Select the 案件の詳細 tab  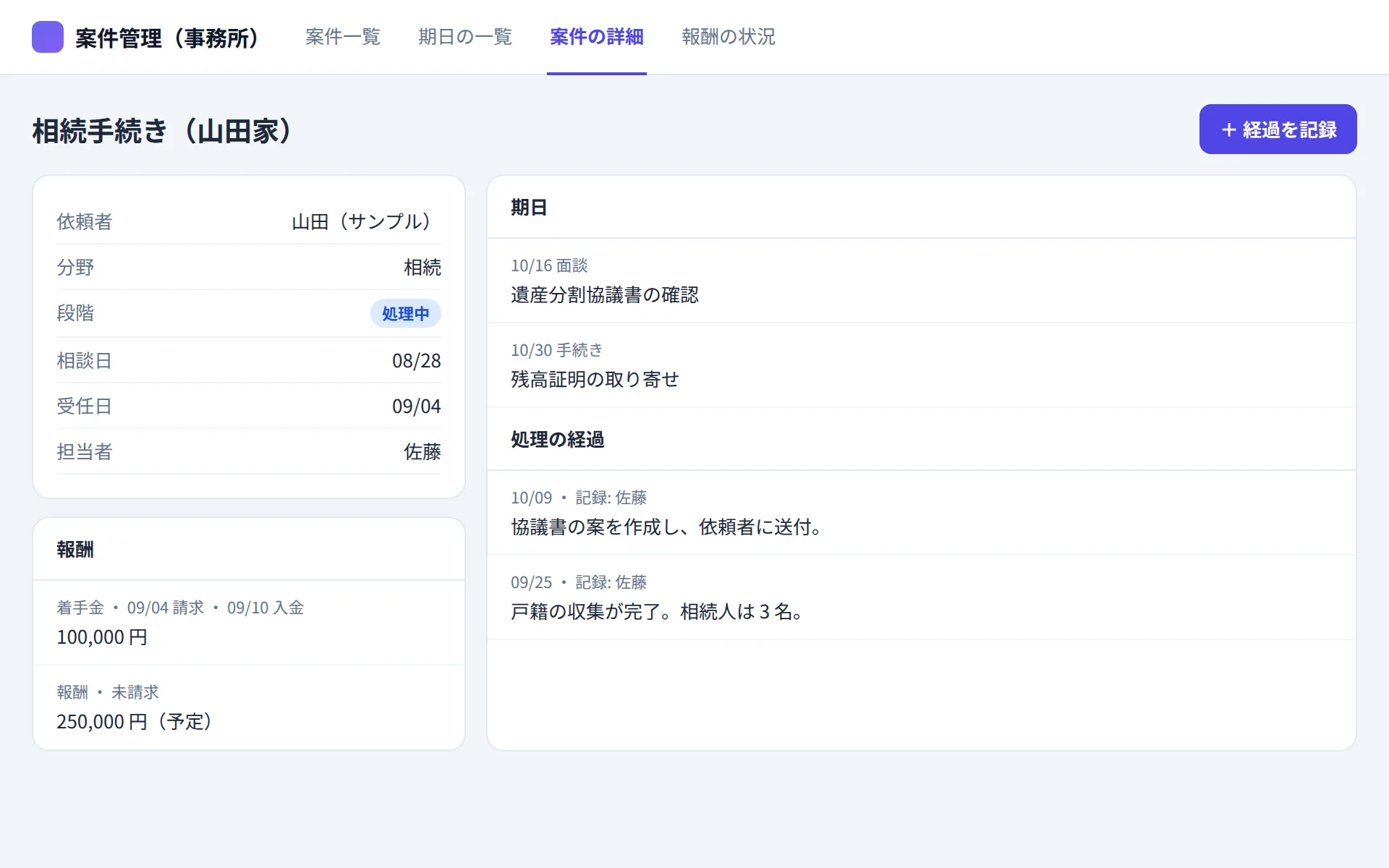(597, 37)
